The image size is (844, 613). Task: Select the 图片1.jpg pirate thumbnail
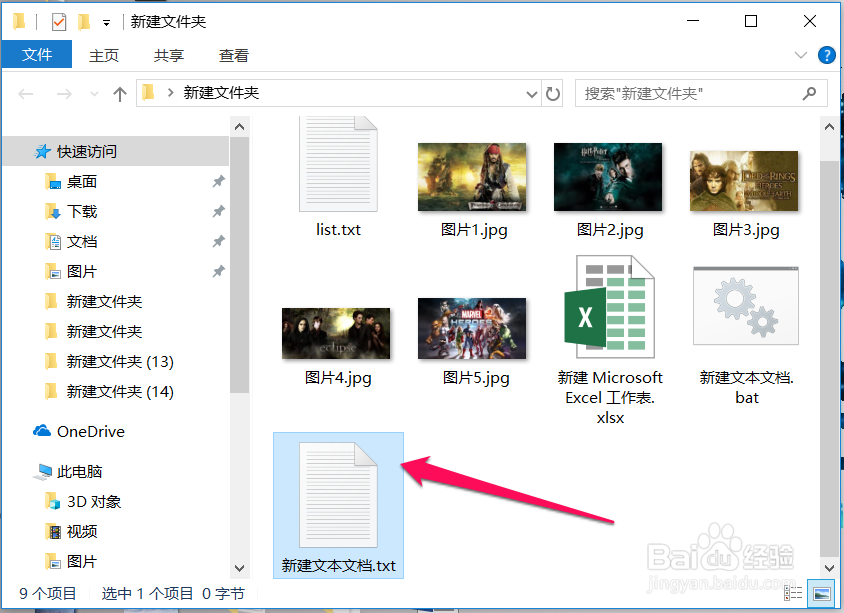pyautogui.click(x=472, y=177)
